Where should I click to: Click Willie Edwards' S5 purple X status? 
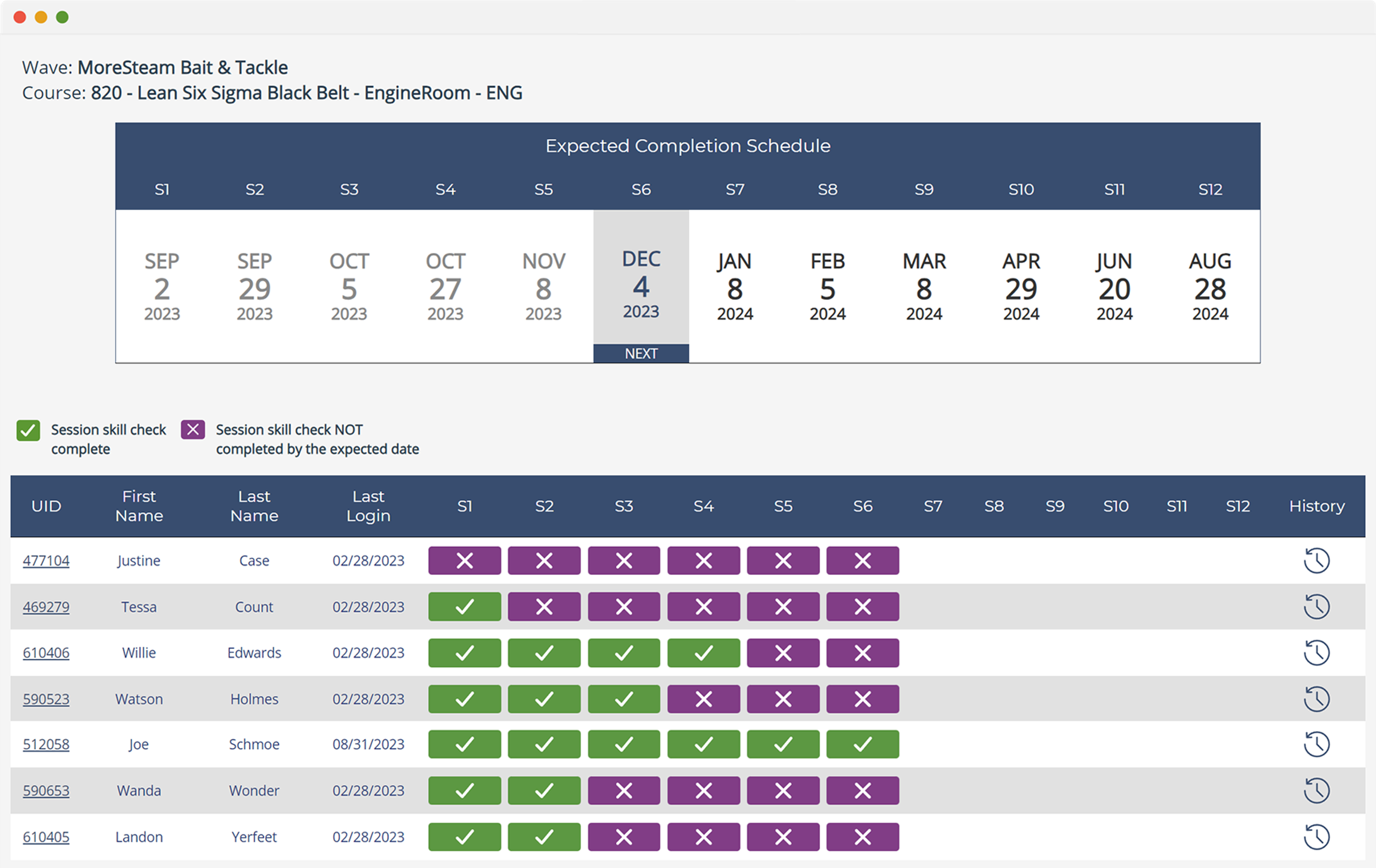(x=783, y=652)
